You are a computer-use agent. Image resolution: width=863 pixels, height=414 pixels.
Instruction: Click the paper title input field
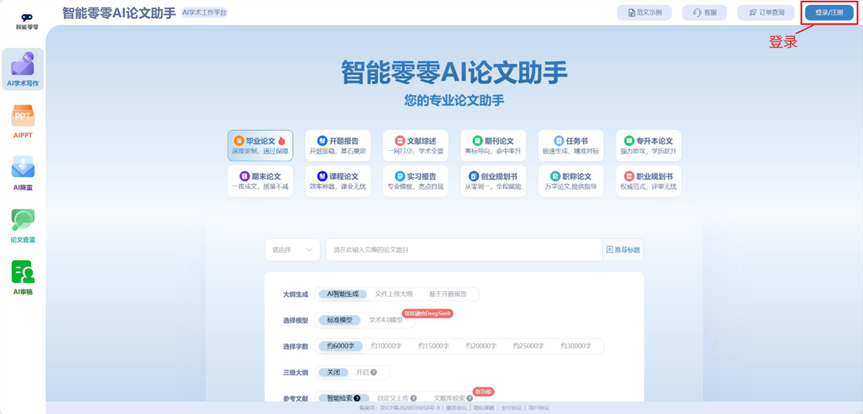(464, 250)
